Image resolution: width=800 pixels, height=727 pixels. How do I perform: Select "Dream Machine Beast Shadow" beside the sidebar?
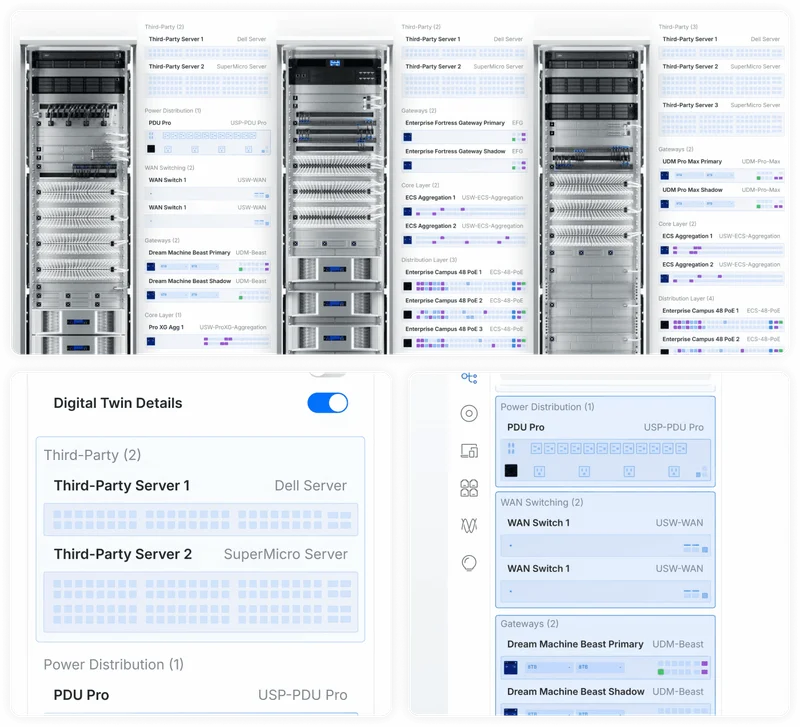tap(576, 692)
